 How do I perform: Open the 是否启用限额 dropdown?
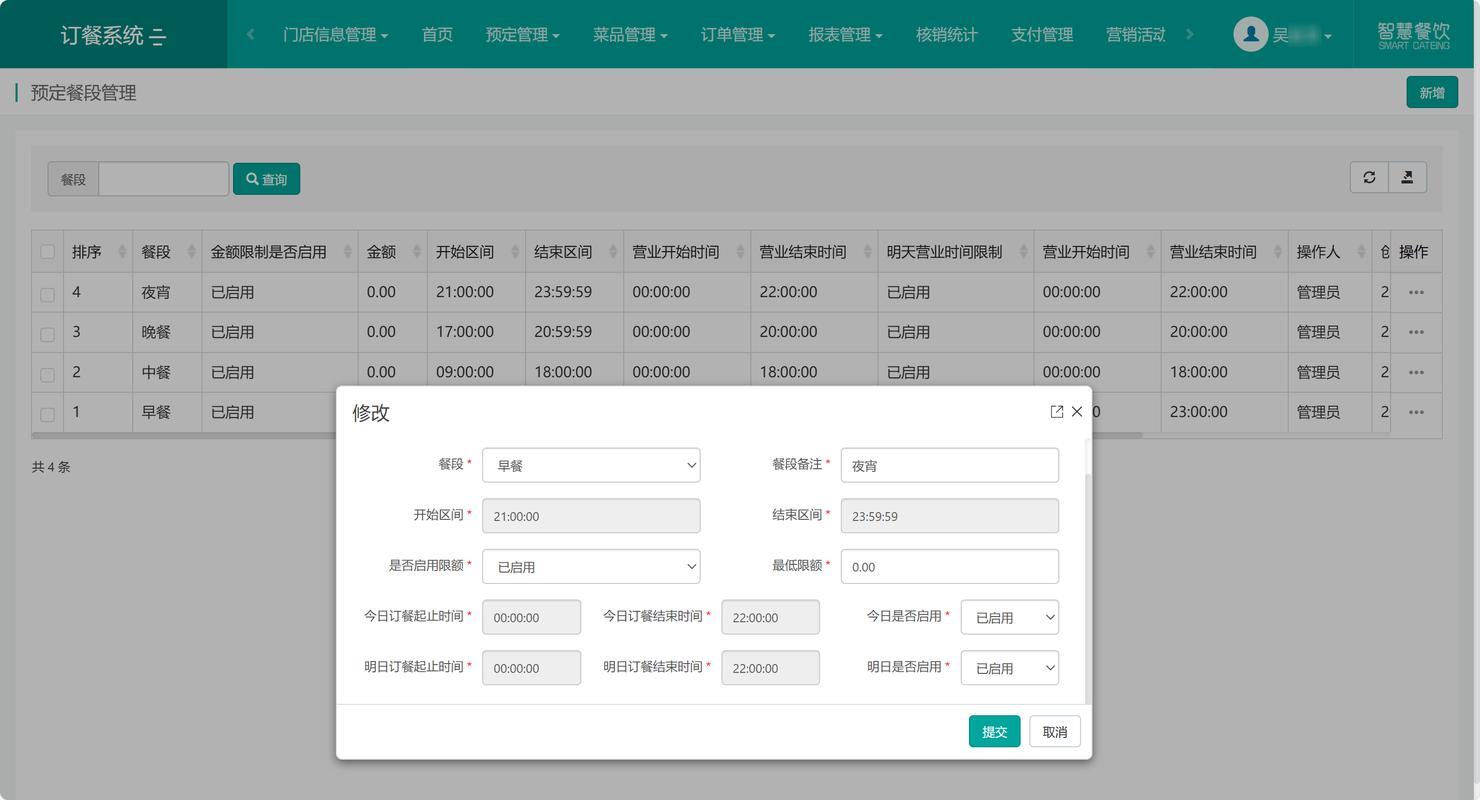point(591,566)
